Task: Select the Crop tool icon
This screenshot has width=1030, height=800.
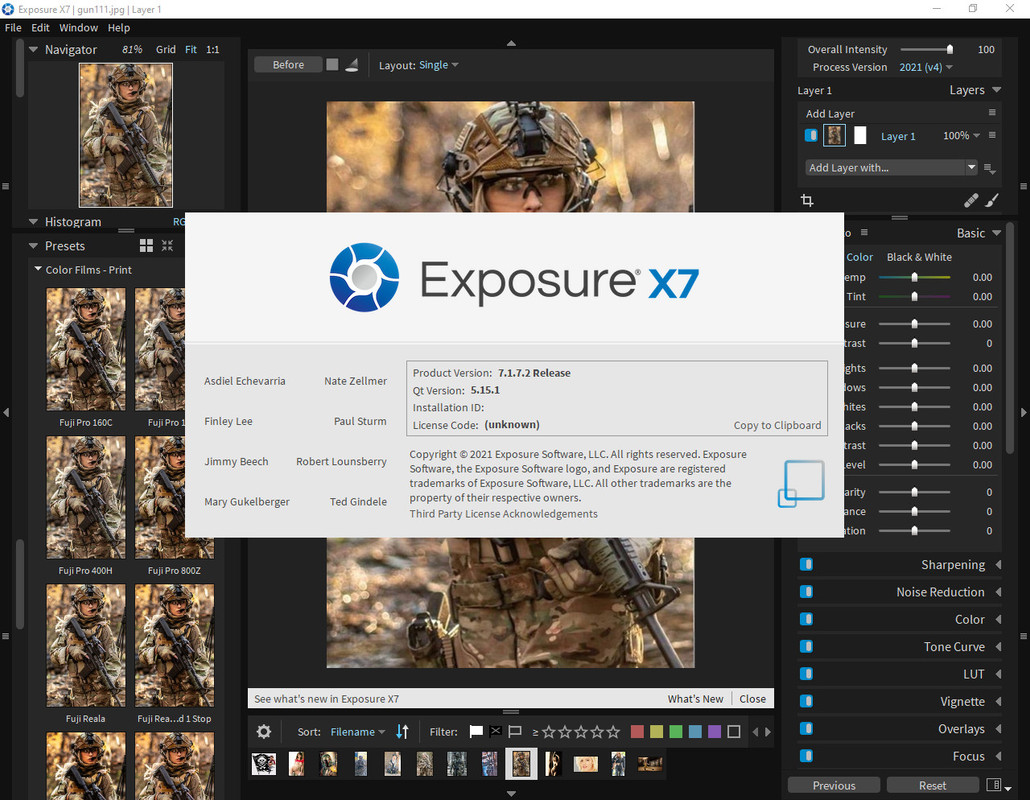Action: (807, 200)
